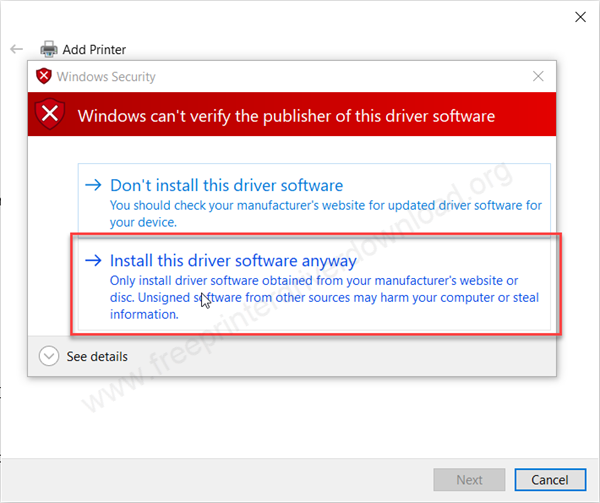
Task: Click the Windows Security title text
Action: point(106,76)
